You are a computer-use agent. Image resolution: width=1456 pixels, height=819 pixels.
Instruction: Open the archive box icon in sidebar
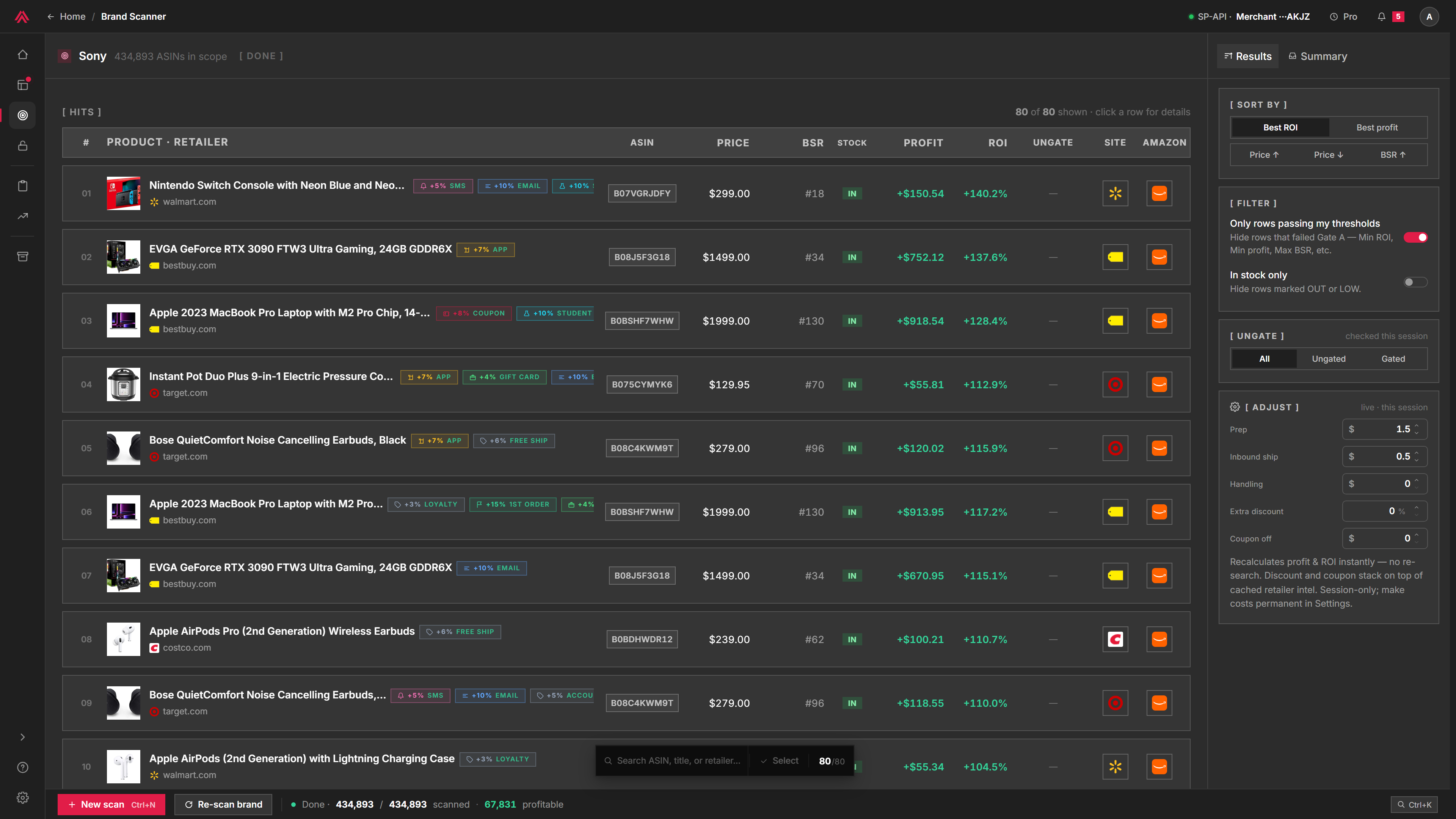pos(23,257)
